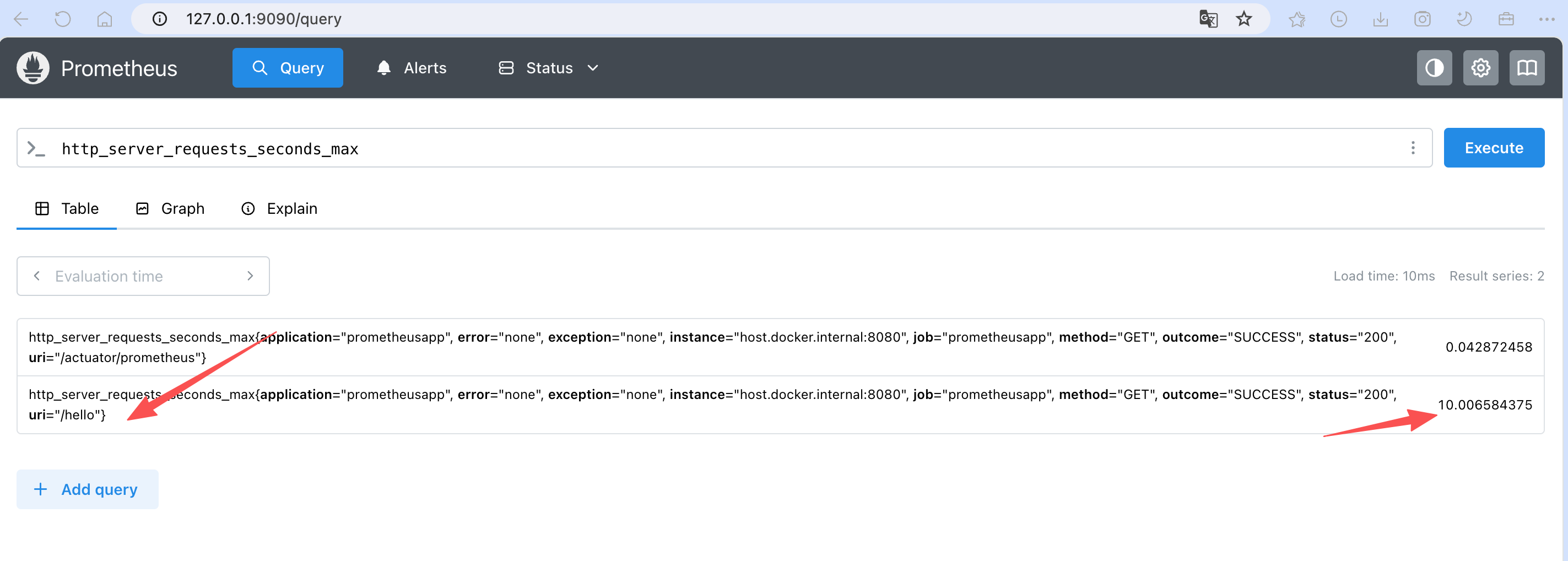The image size is (1568, 561).
Task: Select the /actuator/prometheus series row
Action: [x=780, y=347]
